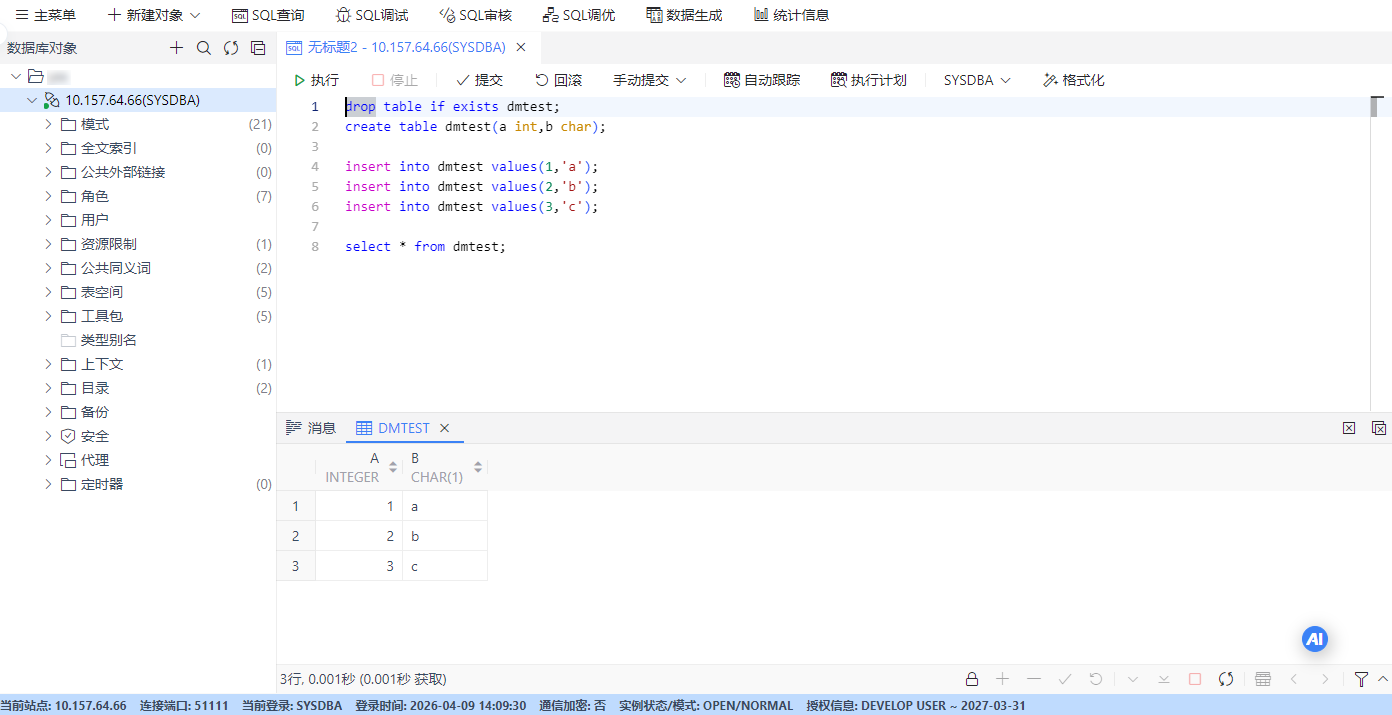Select the 备份 tree item
The image size is (1392, 715).
click(138, 412)
